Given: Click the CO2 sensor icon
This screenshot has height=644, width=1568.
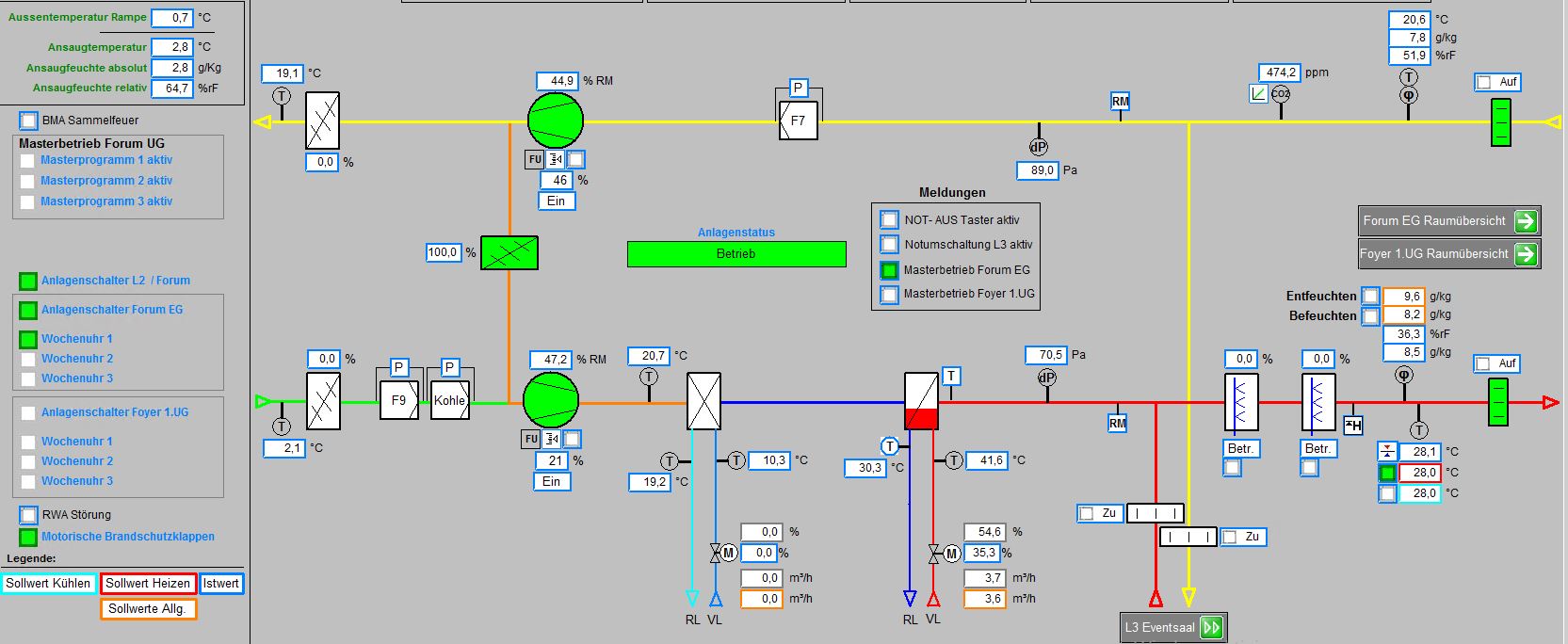Looking at the screenshot, I should coord(1281,94).
